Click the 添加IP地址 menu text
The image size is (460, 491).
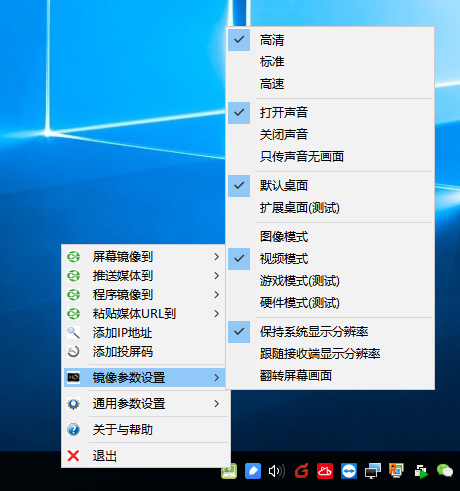point(122,333)
